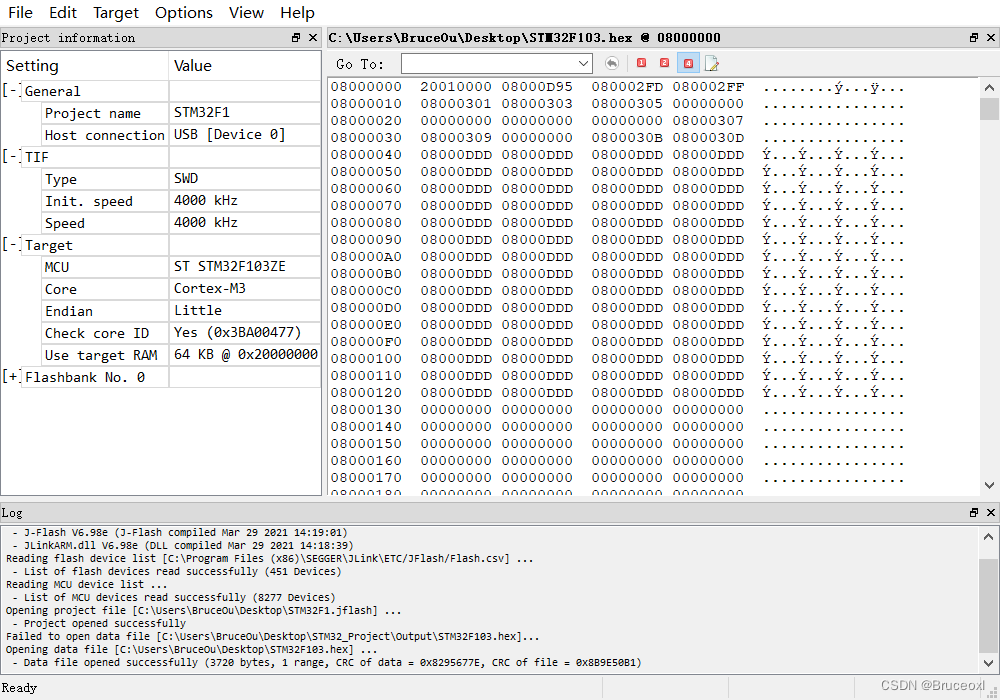Open the Options menu

click(184, 13)
